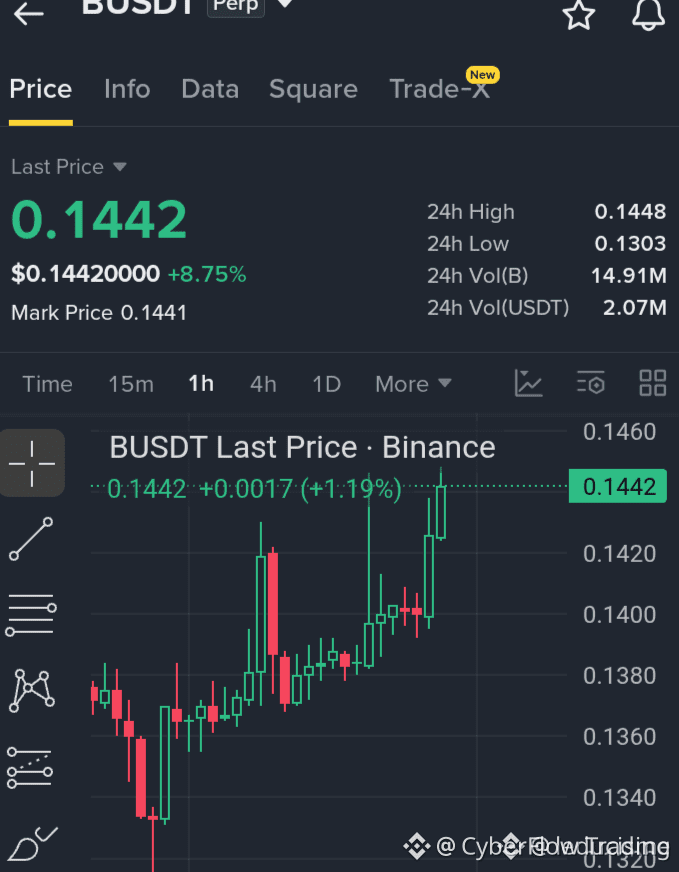Select the Time chart interval
Screen dimensions: 679x872
tap(47, 384)
